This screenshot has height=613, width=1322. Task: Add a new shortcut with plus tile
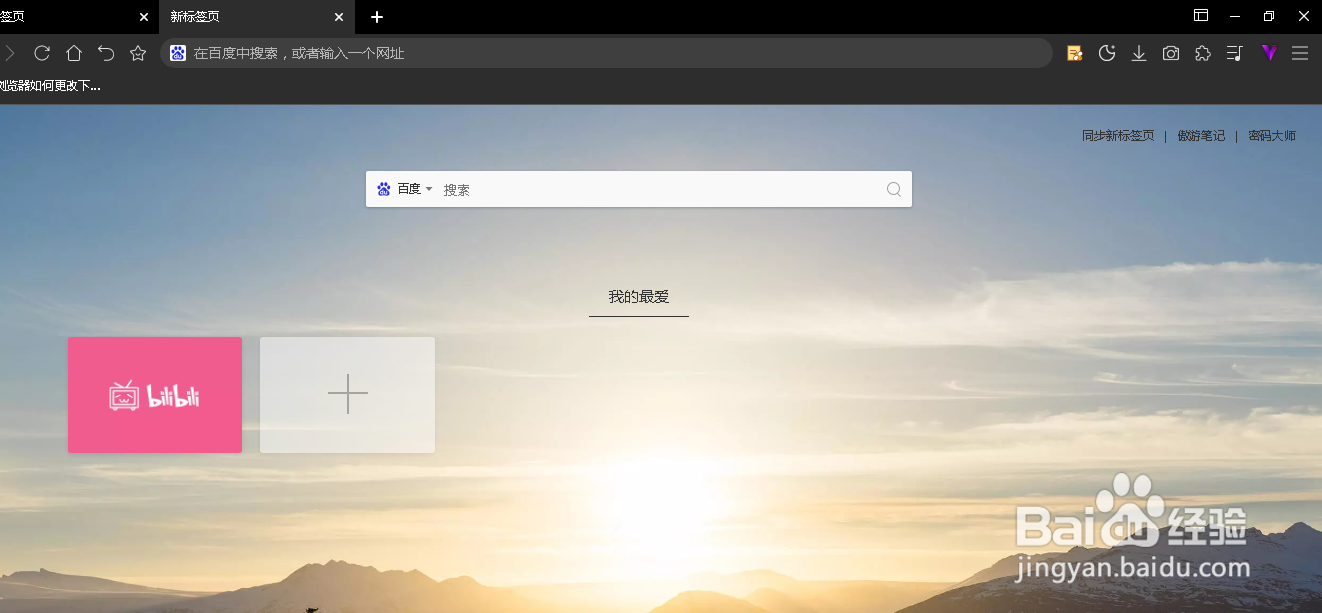pyautogui.click(x=347, y=395)
